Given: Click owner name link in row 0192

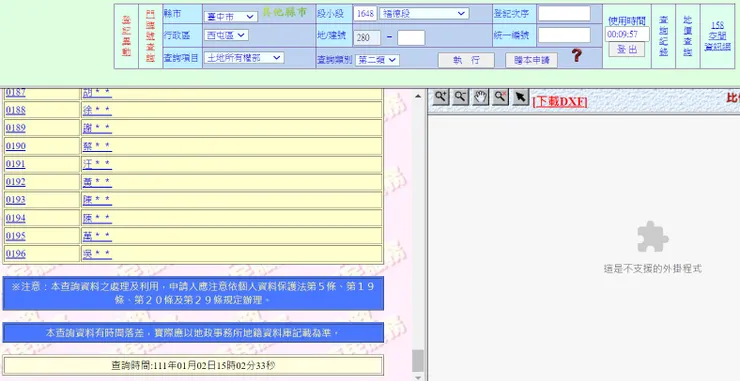Looking at the screenshot, I should [97, 182].
